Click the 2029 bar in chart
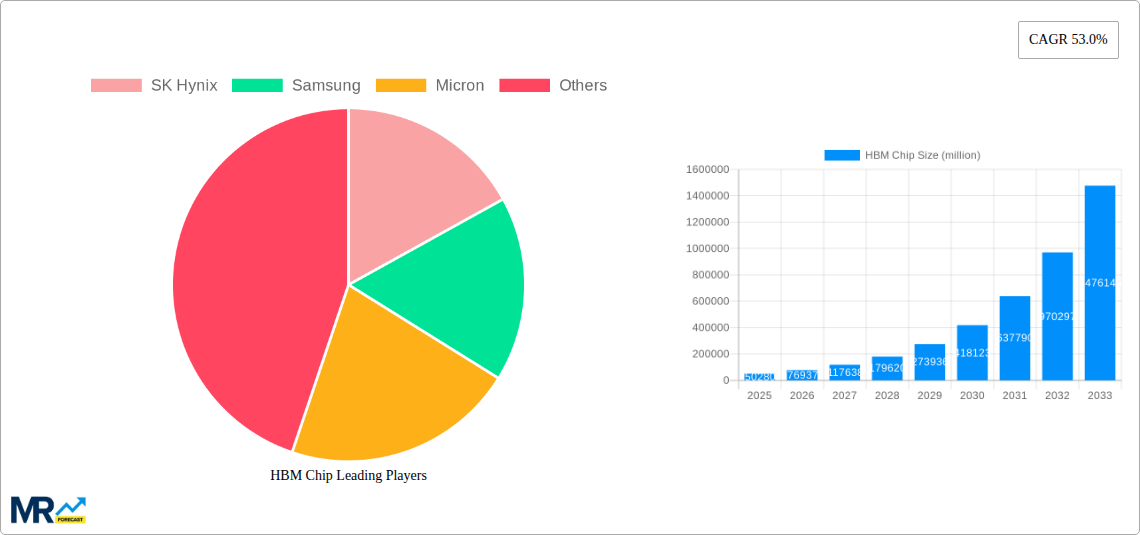1140x535 pixels. click(929, 362)
